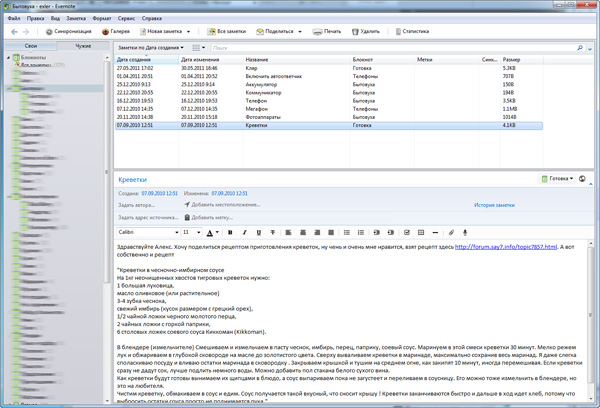The width and height of the screenshot is (600, 408).
Task: Click the История заметки link
Action: coord(494,205)
